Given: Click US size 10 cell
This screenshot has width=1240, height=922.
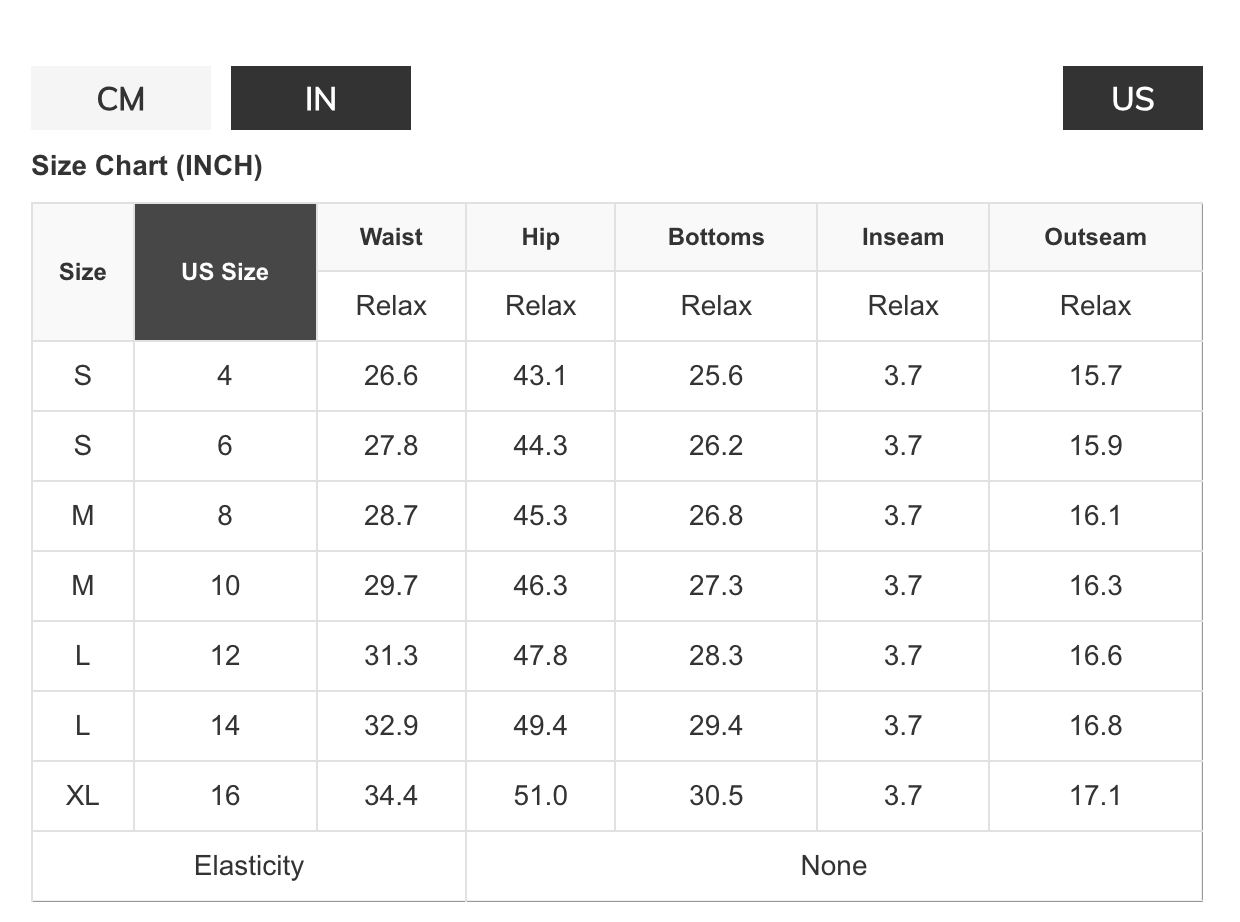Looking at the screenshot, I should 225,585.
